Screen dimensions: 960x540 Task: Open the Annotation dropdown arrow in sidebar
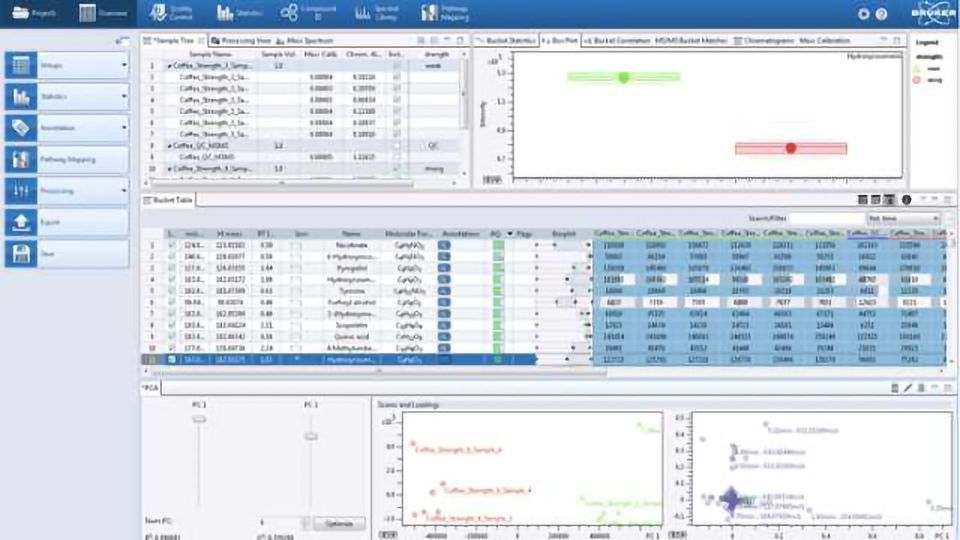tap(124, 128)
